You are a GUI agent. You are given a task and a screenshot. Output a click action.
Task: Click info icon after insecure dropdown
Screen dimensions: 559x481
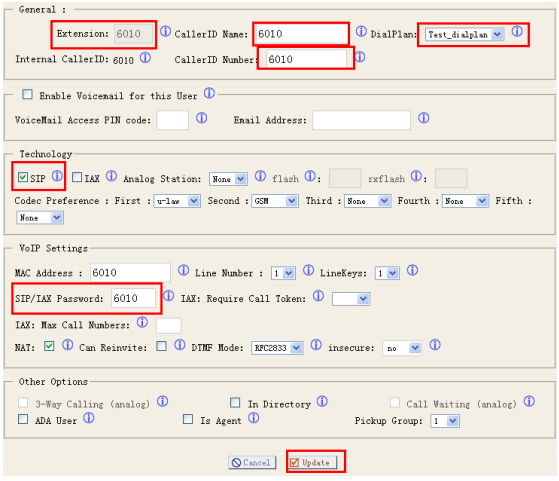[x=435, y=345]
